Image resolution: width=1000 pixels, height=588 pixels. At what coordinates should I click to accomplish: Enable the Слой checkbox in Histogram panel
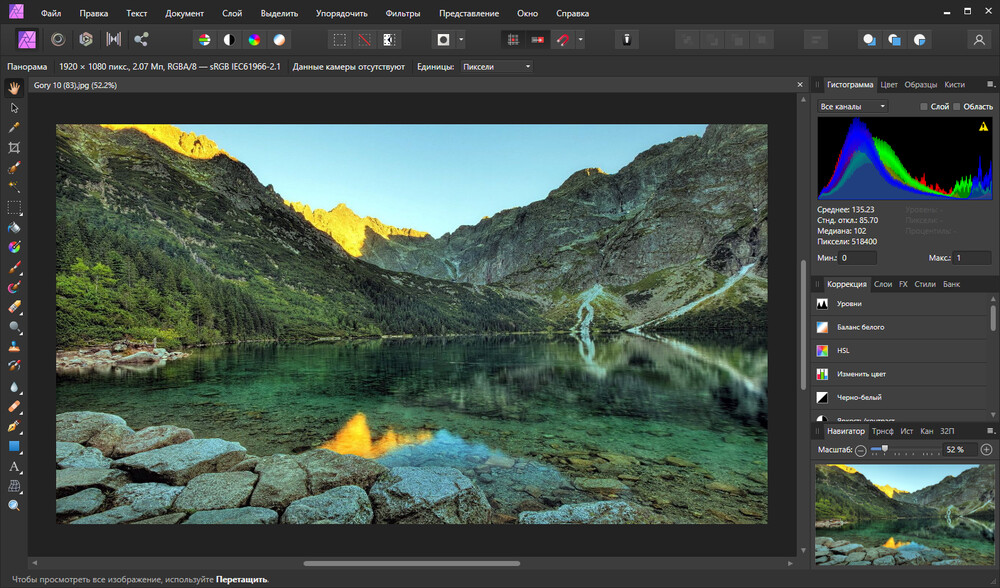click(x=923, y=107)
